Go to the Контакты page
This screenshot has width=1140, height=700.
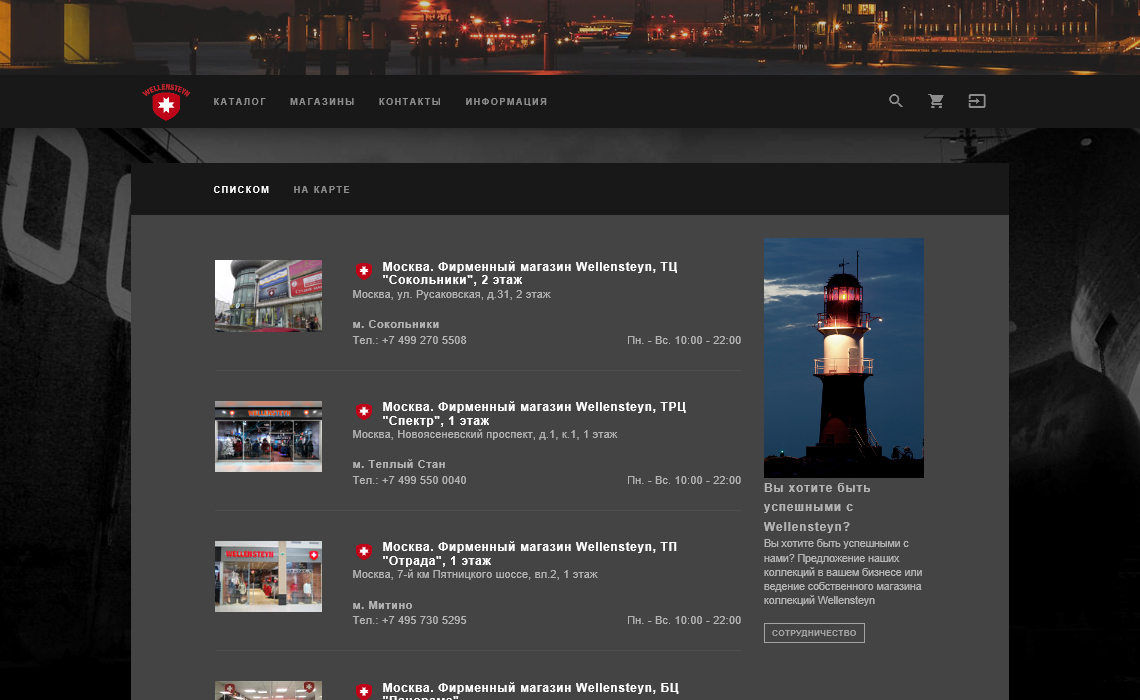(410, 102)
